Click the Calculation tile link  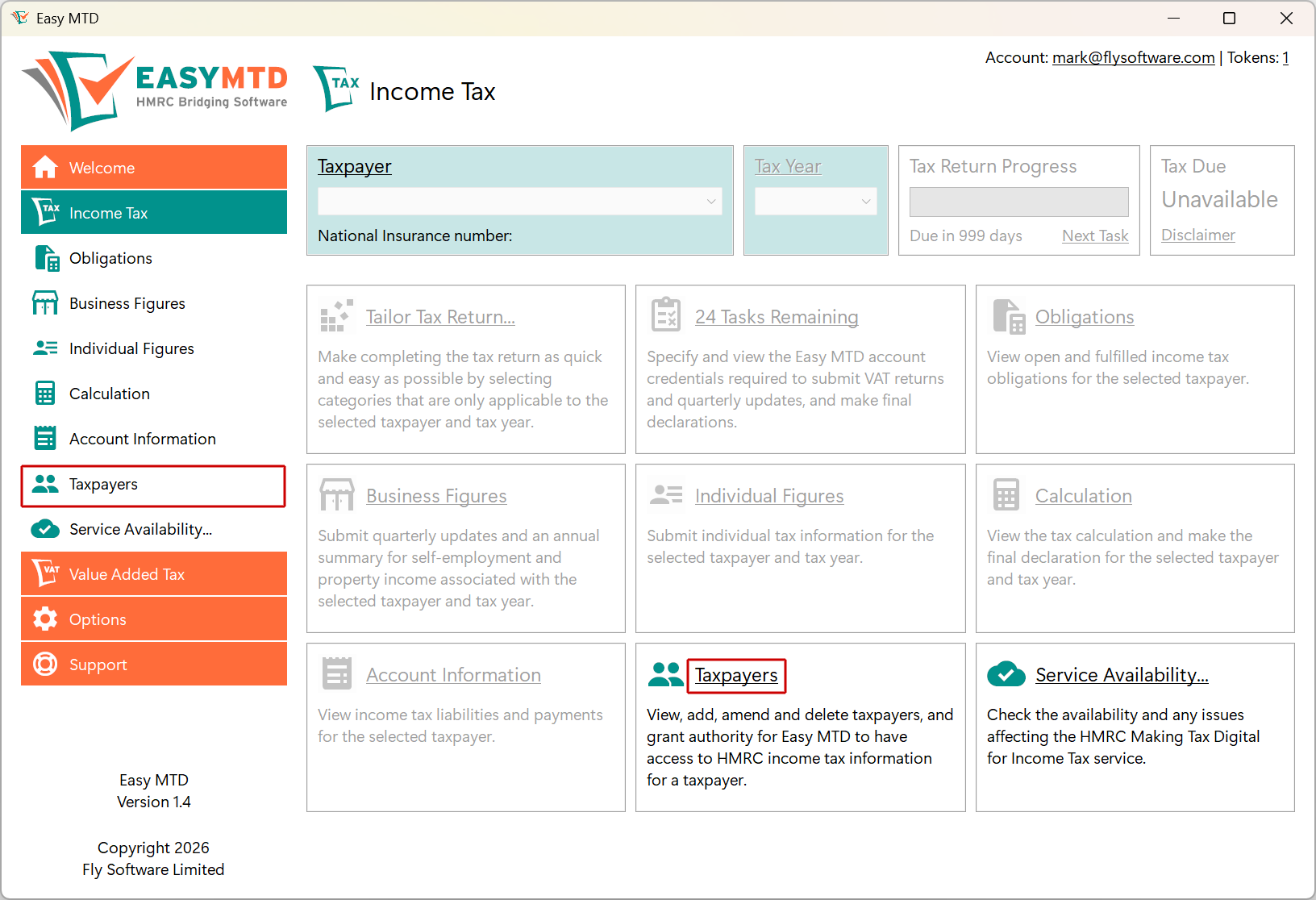(x=1083, y=496)
